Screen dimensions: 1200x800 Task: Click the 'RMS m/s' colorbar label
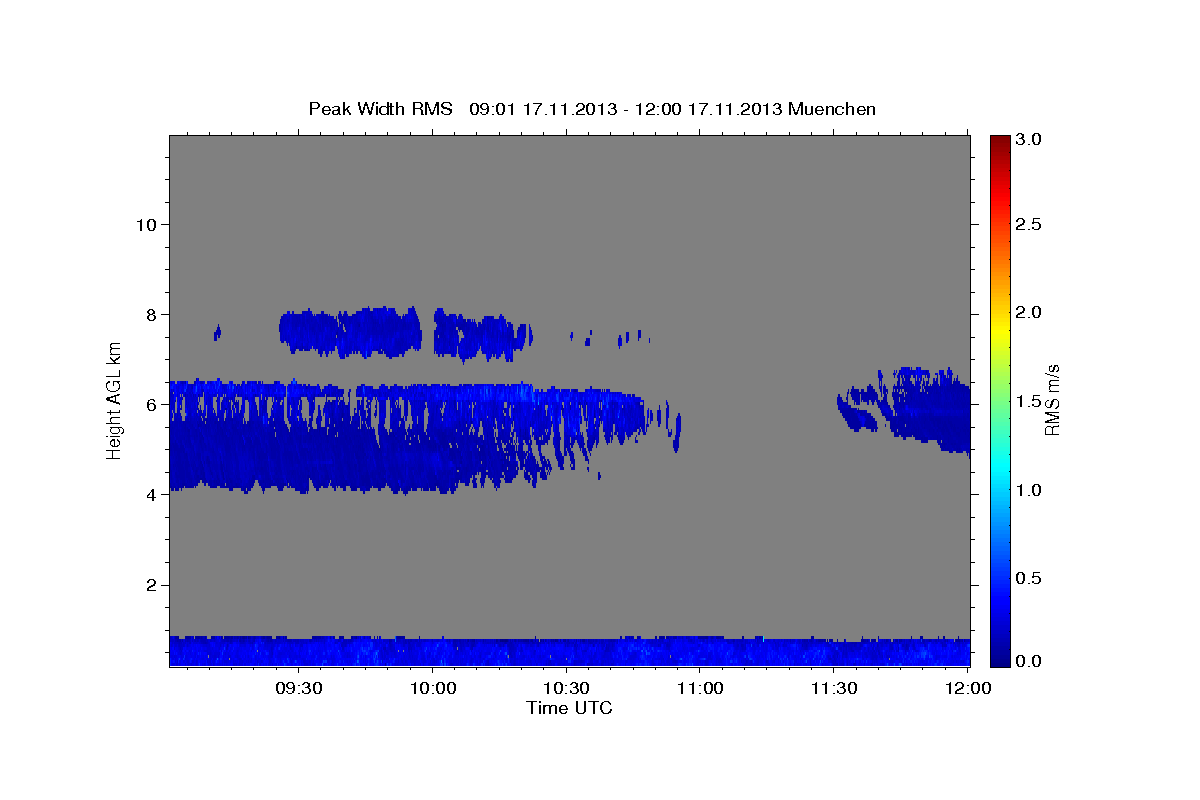[x=1052, y=400]
